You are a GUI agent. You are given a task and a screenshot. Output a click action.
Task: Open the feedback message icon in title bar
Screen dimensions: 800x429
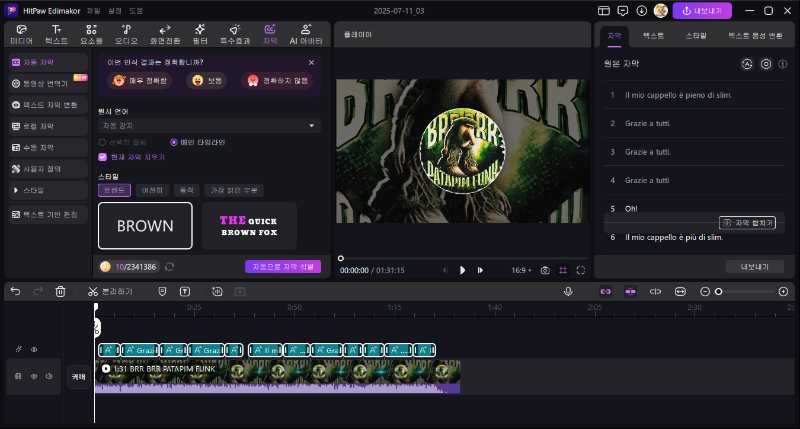tap(622, 11)
